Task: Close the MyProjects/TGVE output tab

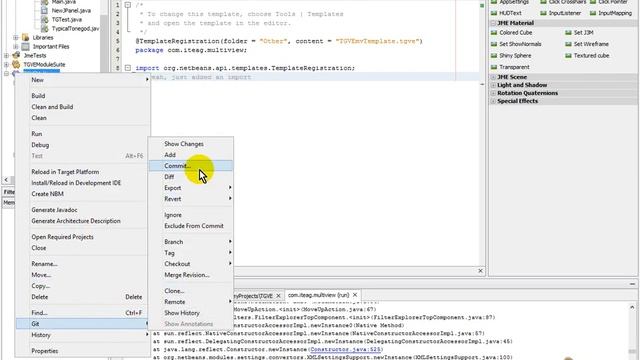Action: [278, 296]
